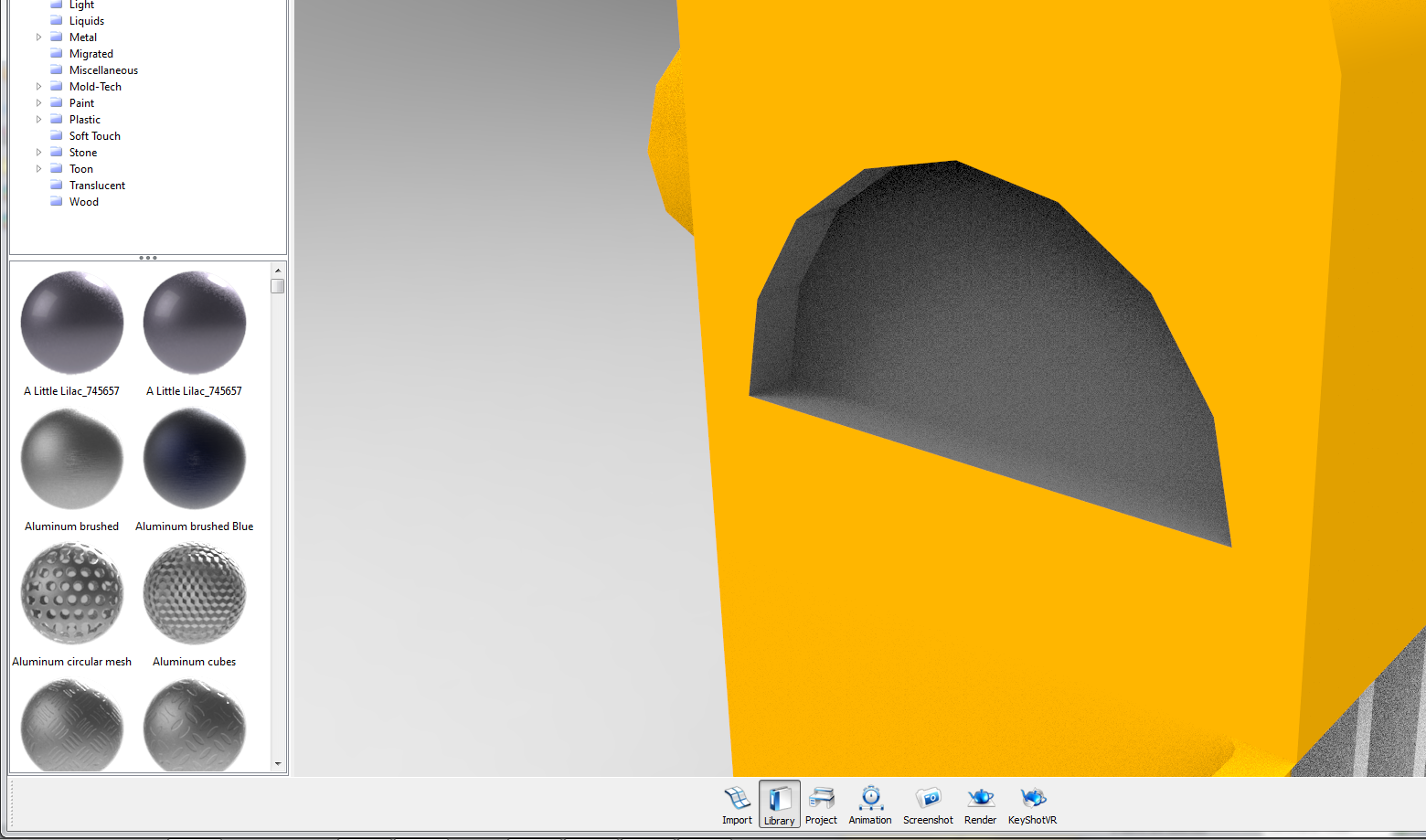The image size is (1426, 840).
Task: Select the Library toolbar icon
Action: 778,803
